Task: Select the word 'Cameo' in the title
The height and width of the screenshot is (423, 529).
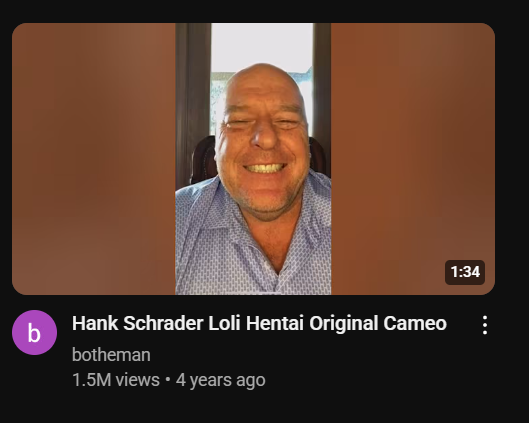Action: 415,323
